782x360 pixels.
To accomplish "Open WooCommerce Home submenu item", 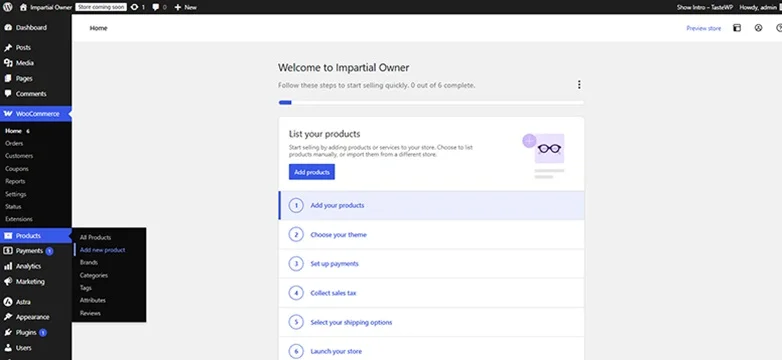I will [13, 131].
